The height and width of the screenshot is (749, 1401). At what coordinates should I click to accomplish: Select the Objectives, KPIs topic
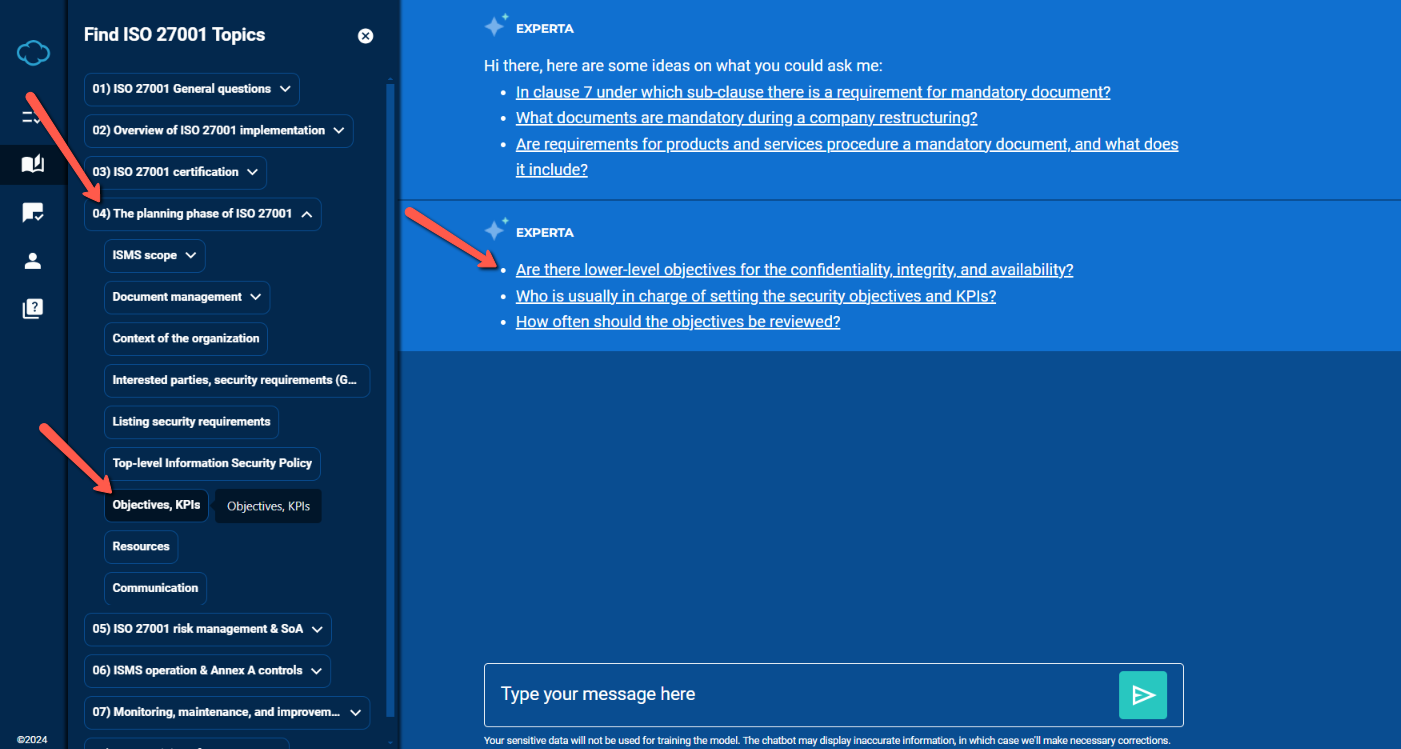click(x=155, y=505)
